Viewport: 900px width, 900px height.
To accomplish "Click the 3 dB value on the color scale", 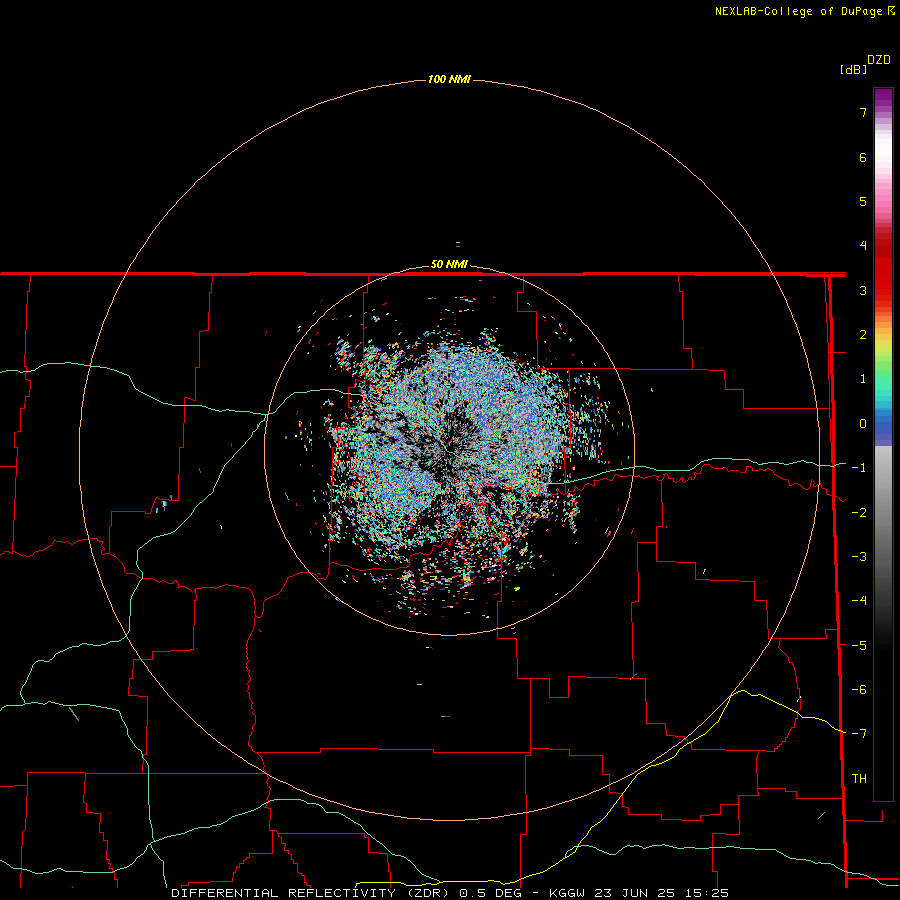I will tap(863, 290).
